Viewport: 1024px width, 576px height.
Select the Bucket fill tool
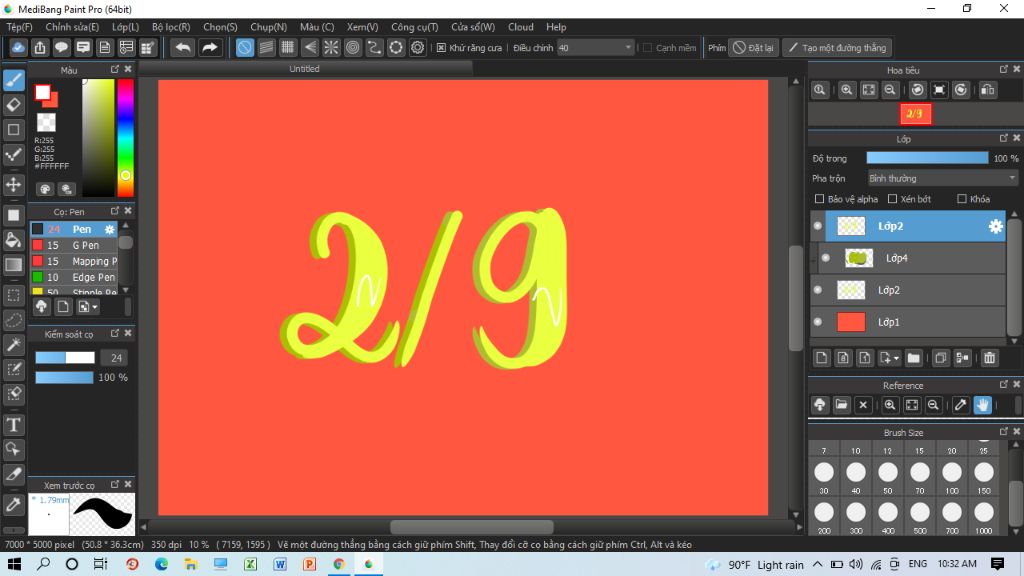(14, 240)
